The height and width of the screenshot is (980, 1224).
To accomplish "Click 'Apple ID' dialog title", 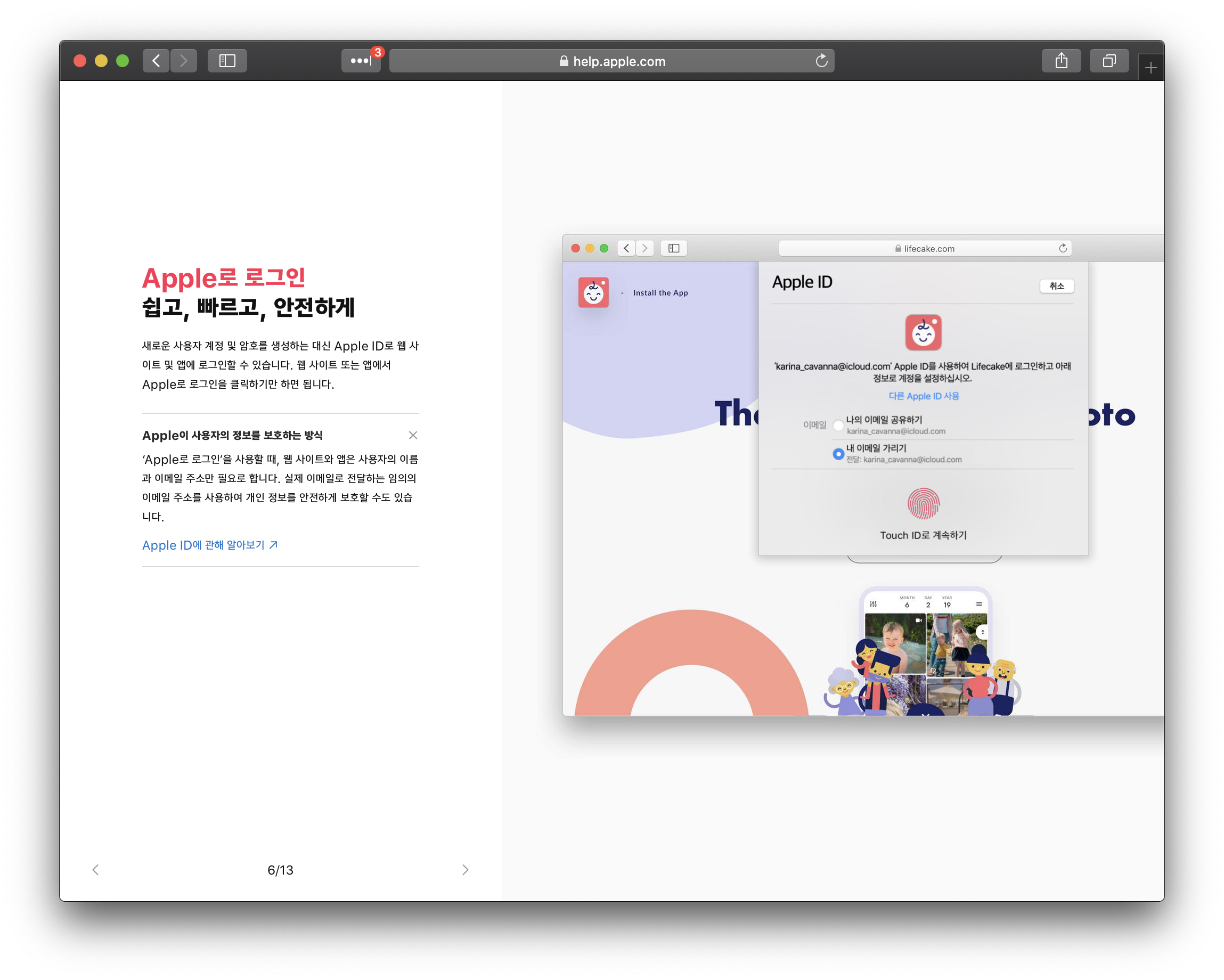I will tap(802, 282).
